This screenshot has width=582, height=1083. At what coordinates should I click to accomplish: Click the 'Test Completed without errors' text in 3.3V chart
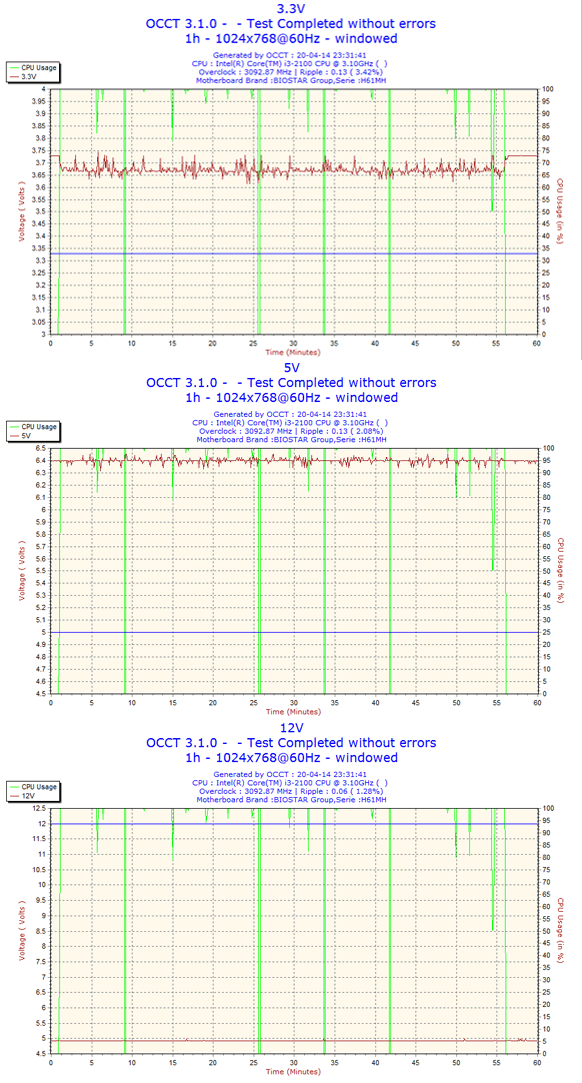341,23
